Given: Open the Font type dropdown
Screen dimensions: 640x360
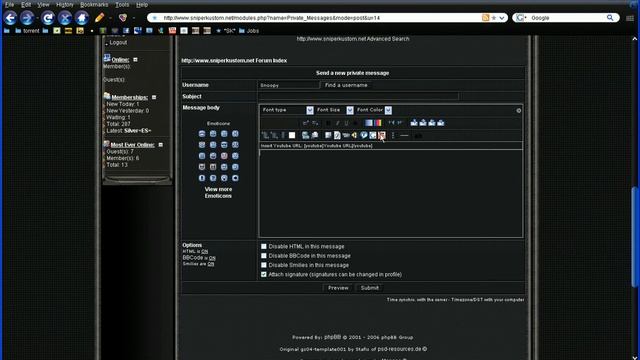Looking at the screenshot, I should coord(310,110).
